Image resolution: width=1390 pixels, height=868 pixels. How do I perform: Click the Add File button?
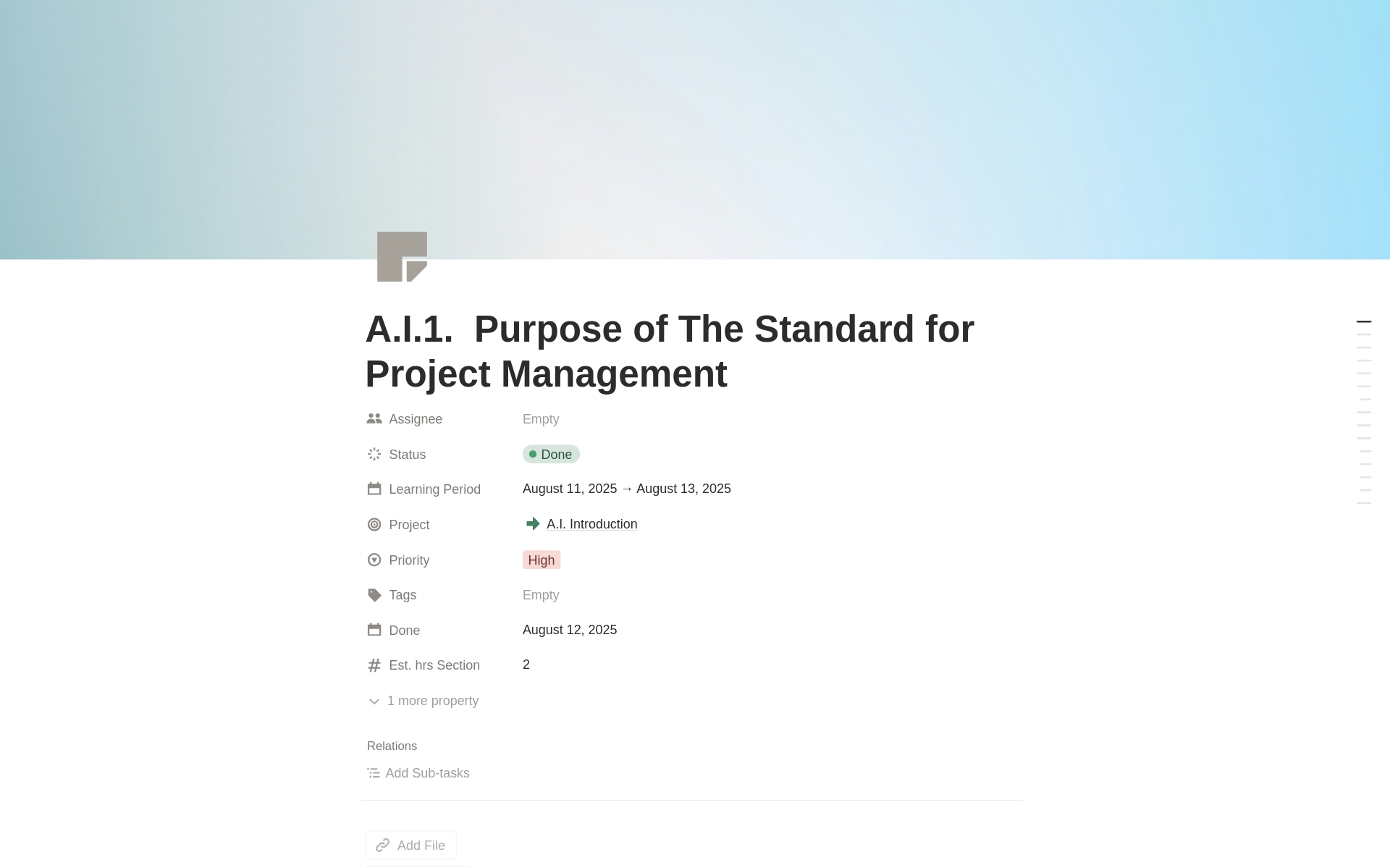(x=410, y=845)
